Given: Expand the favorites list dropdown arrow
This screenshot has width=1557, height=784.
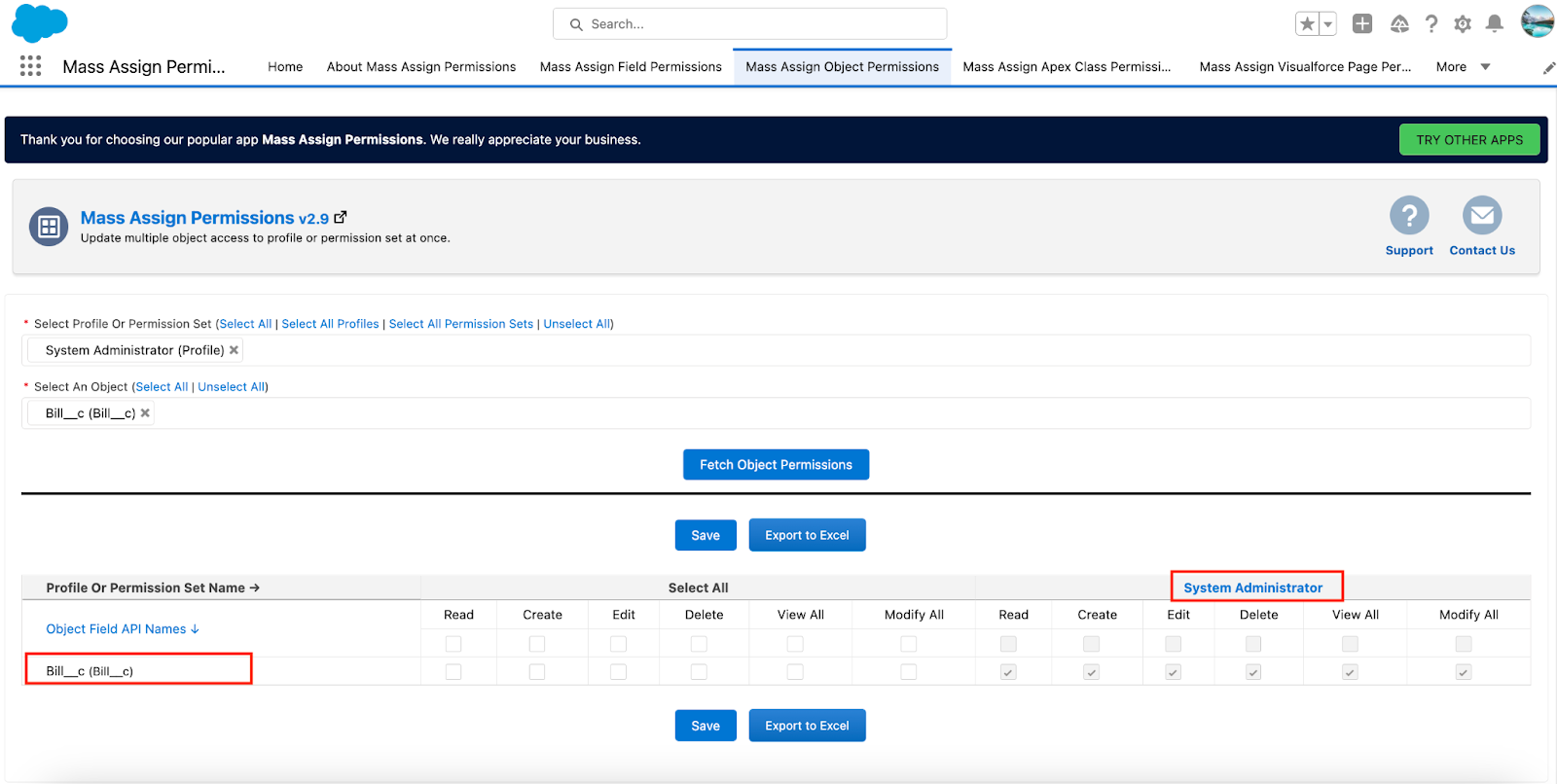Looking at the screenshot, I should point(1328,23).
